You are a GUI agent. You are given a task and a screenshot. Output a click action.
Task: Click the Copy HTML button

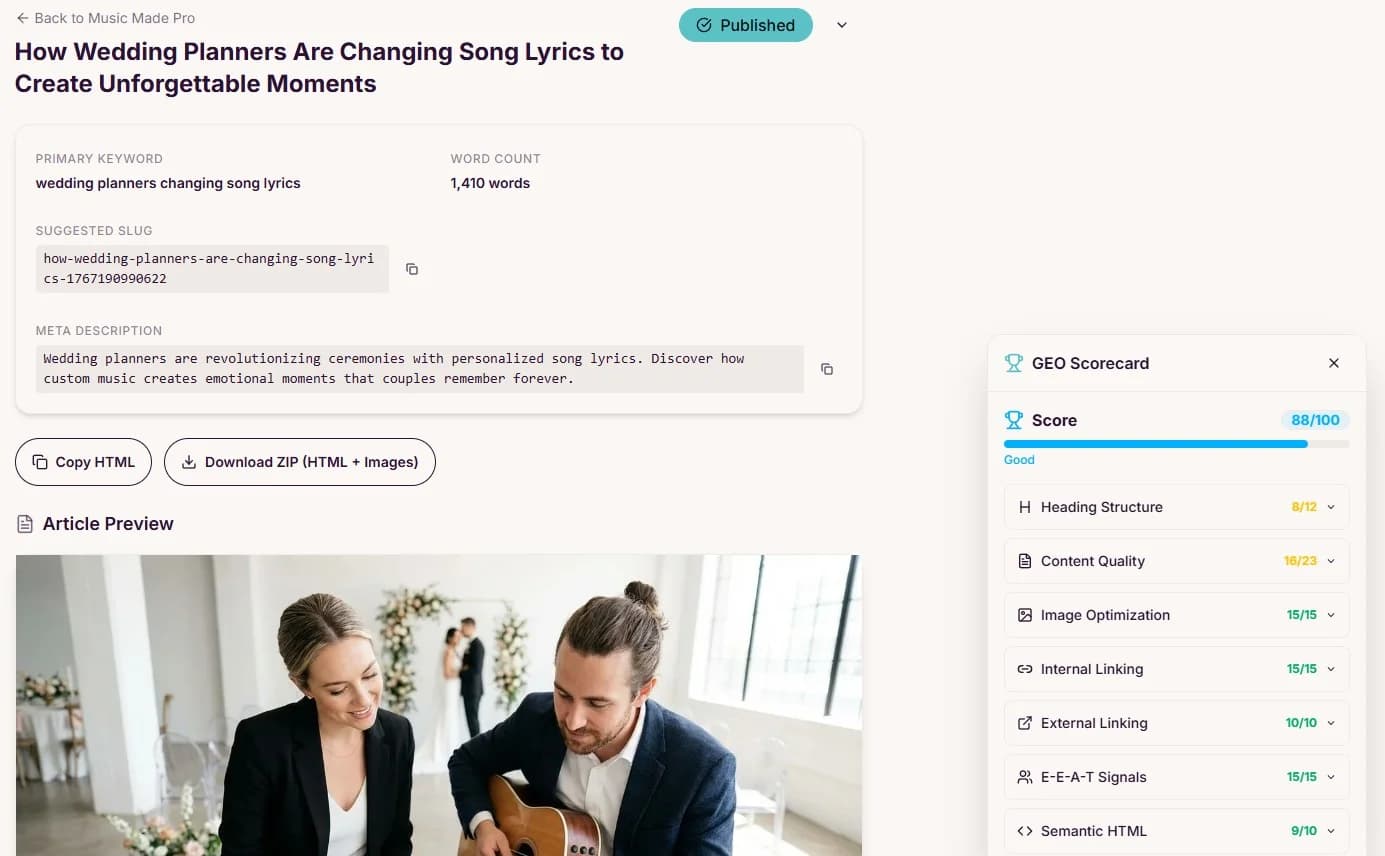point(83,462)
